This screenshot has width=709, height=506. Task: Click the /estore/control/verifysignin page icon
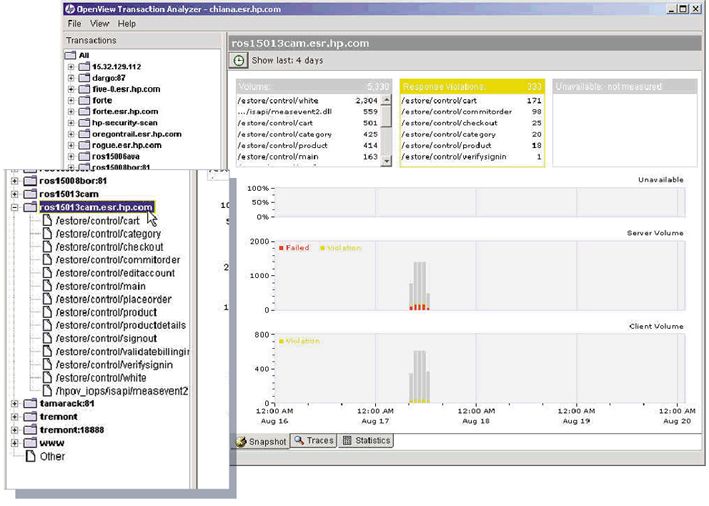pyautogui.click(x=47, y=364)
